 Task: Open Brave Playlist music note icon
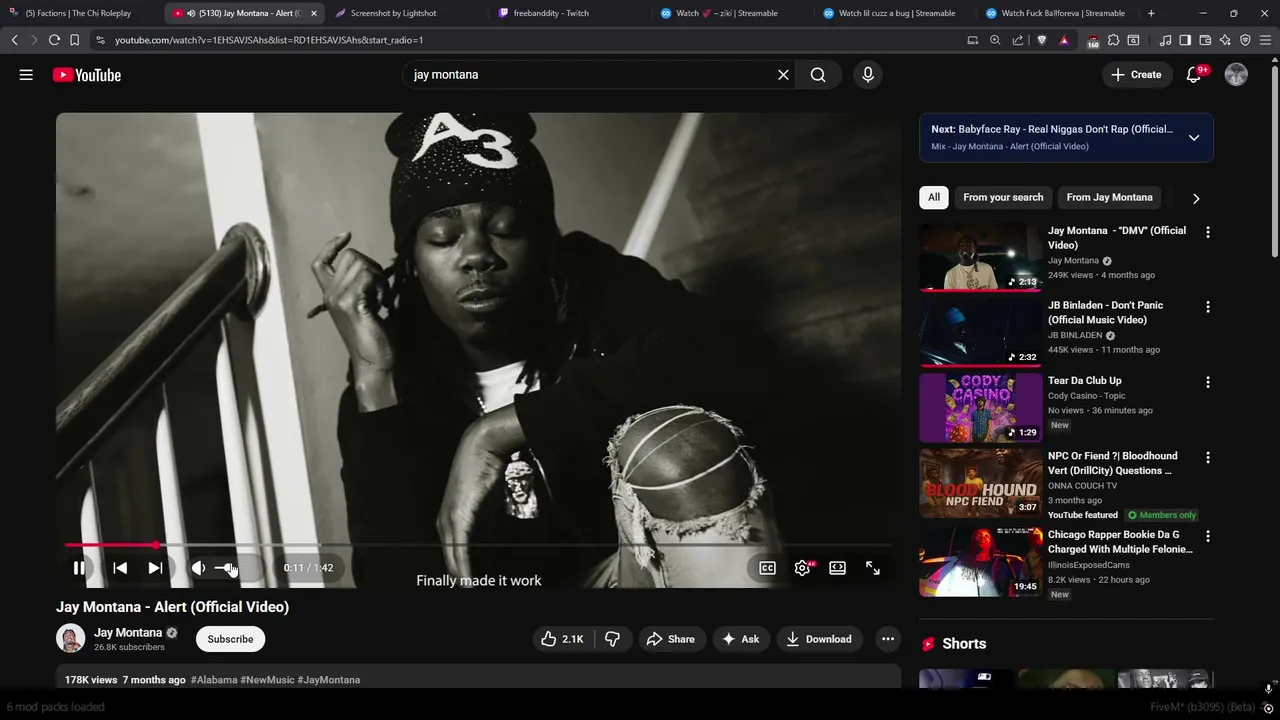click(x=1165, y=40)
